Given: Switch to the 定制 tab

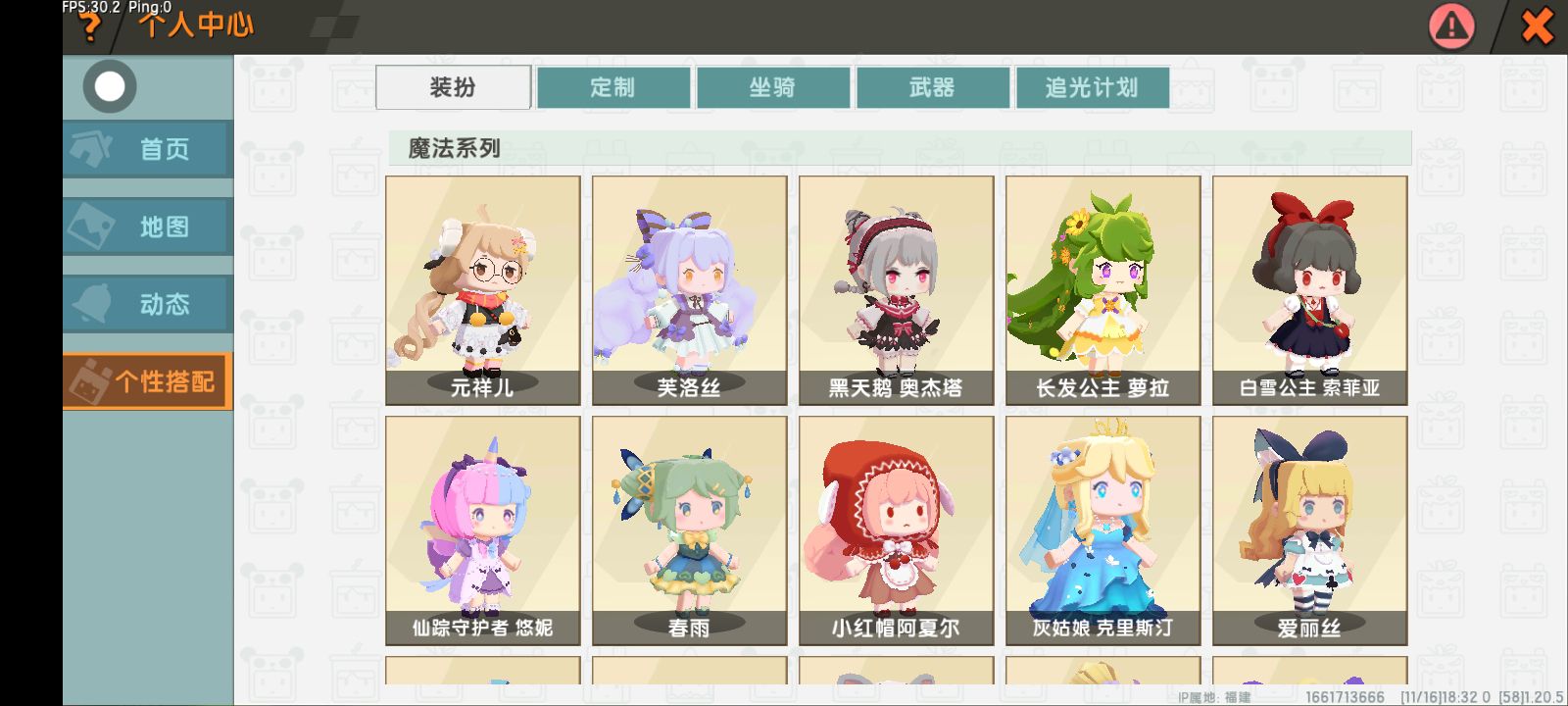Looking at the screenshot, I should (613, 87).
